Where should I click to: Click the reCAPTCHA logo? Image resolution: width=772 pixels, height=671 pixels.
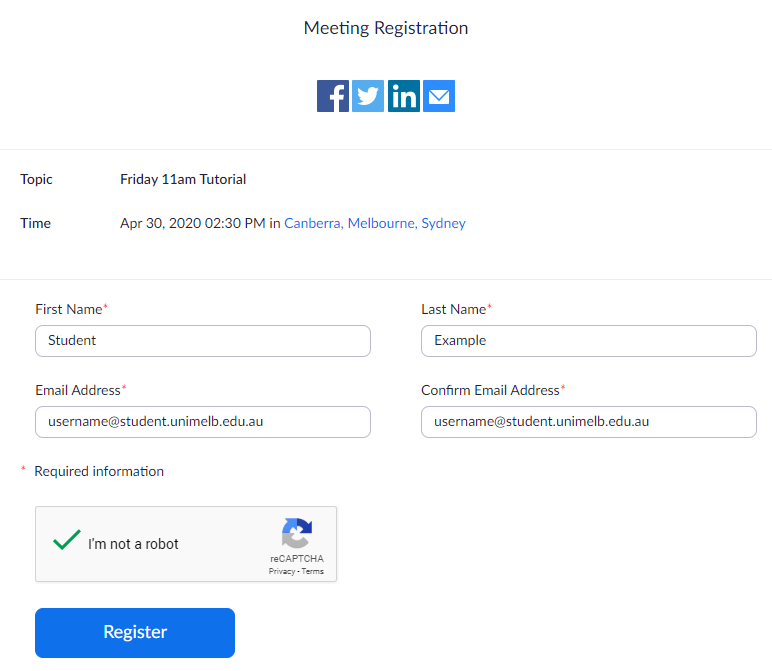(x=297, y=533)
